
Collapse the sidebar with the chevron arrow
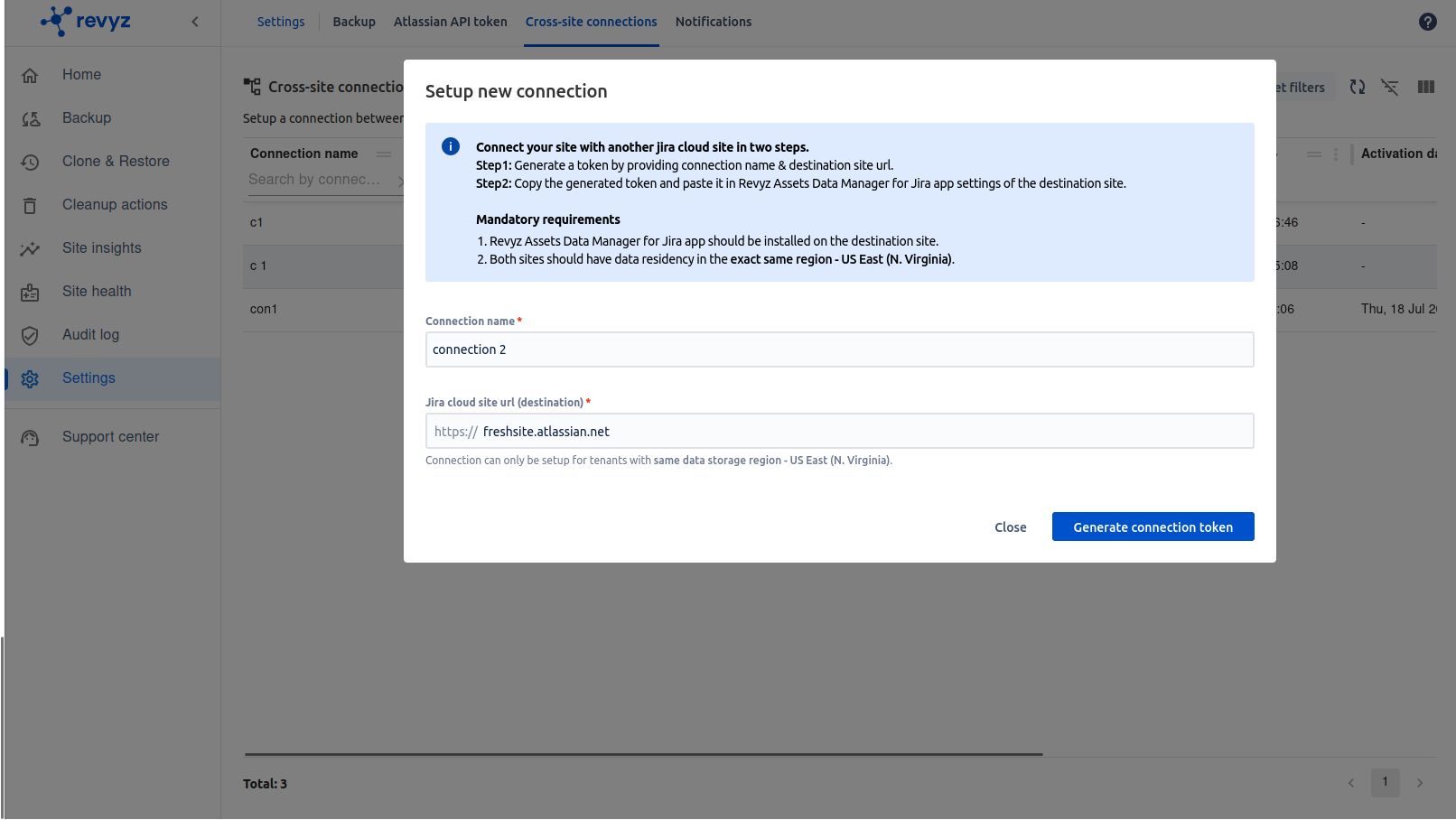pos(195,22)
